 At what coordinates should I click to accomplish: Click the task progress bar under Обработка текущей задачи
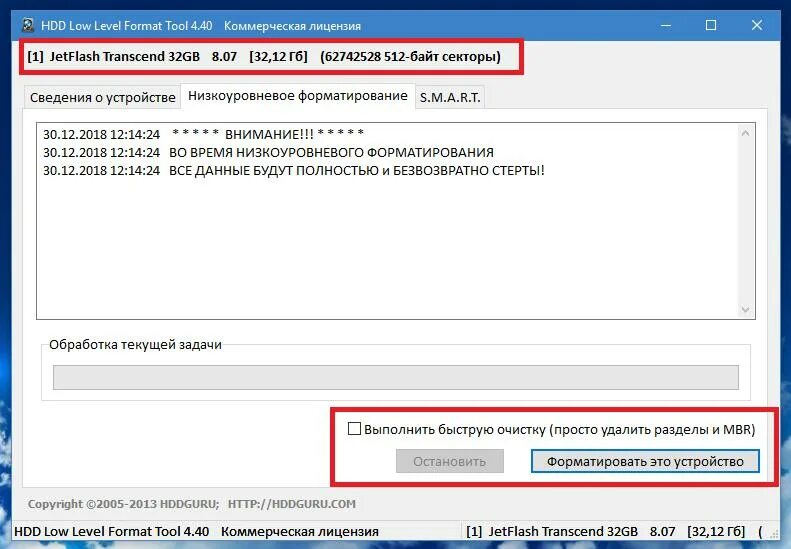396,377
